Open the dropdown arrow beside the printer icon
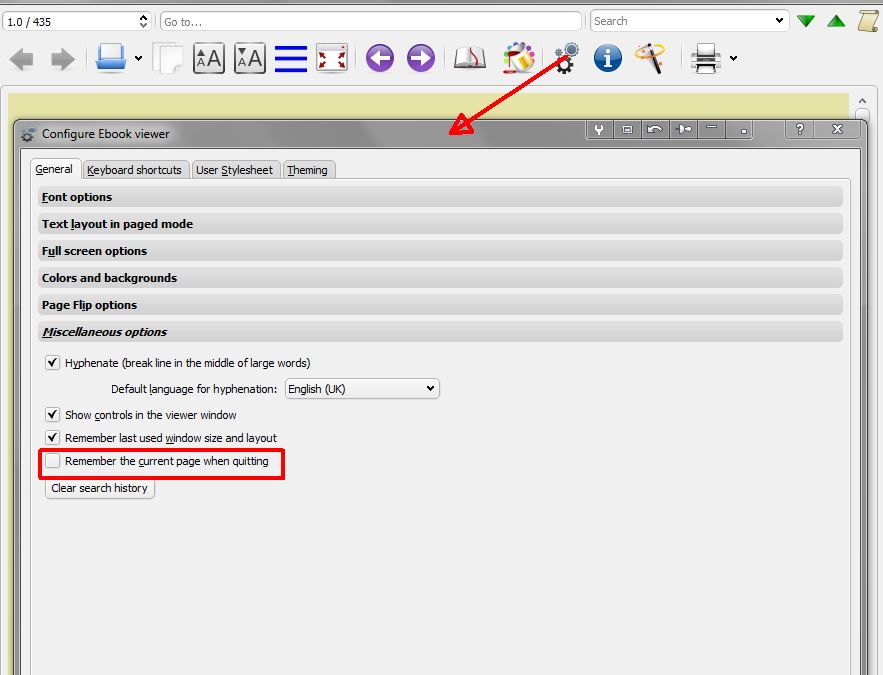Screen dimensions: 883x675 [733, 58]
